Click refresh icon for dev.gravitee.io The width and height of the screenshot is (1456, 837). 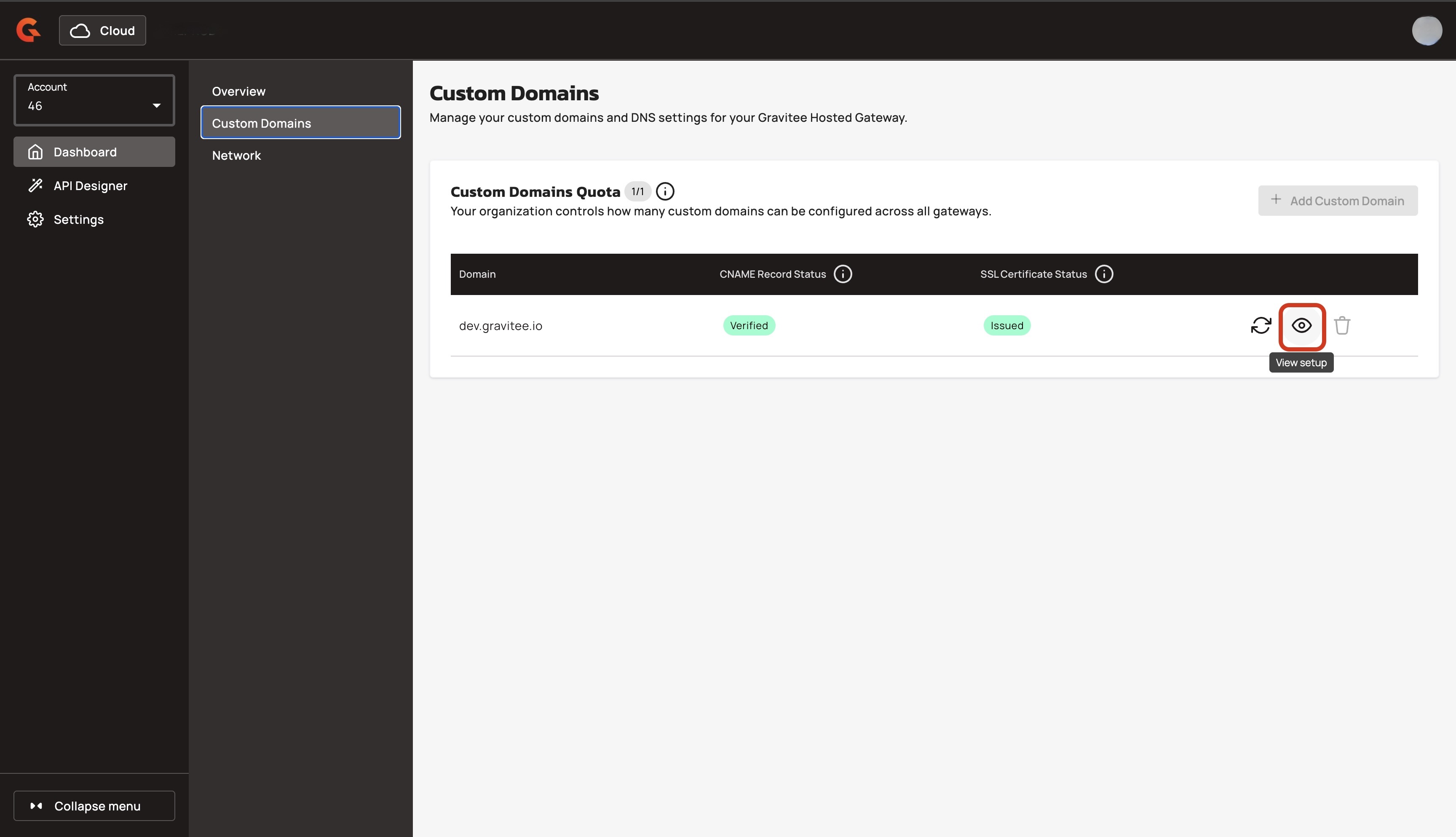1261,325
